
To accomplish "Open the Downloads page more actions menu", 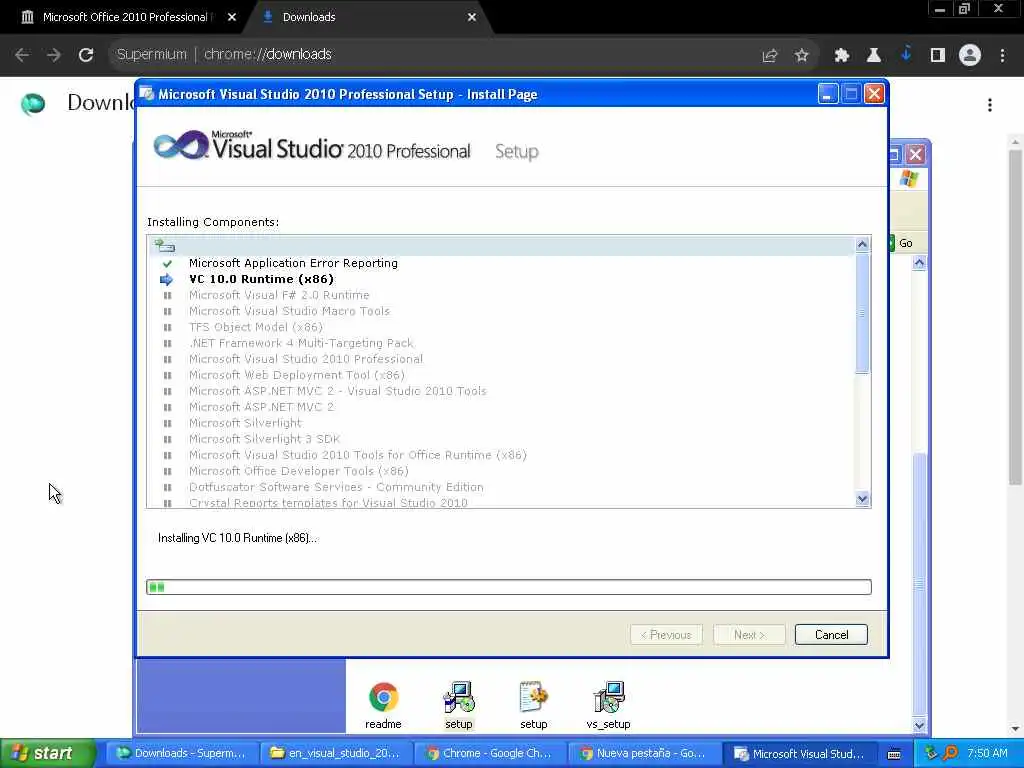I will click(990, 105).
